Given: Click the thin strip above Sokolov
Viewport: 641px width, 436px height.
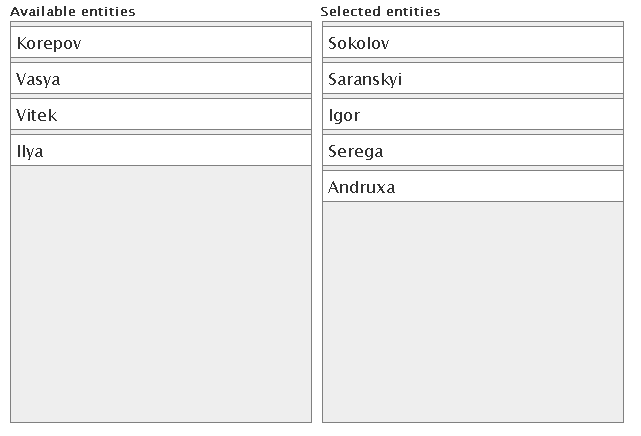Looking at the screenshot, I should [471, 24].
